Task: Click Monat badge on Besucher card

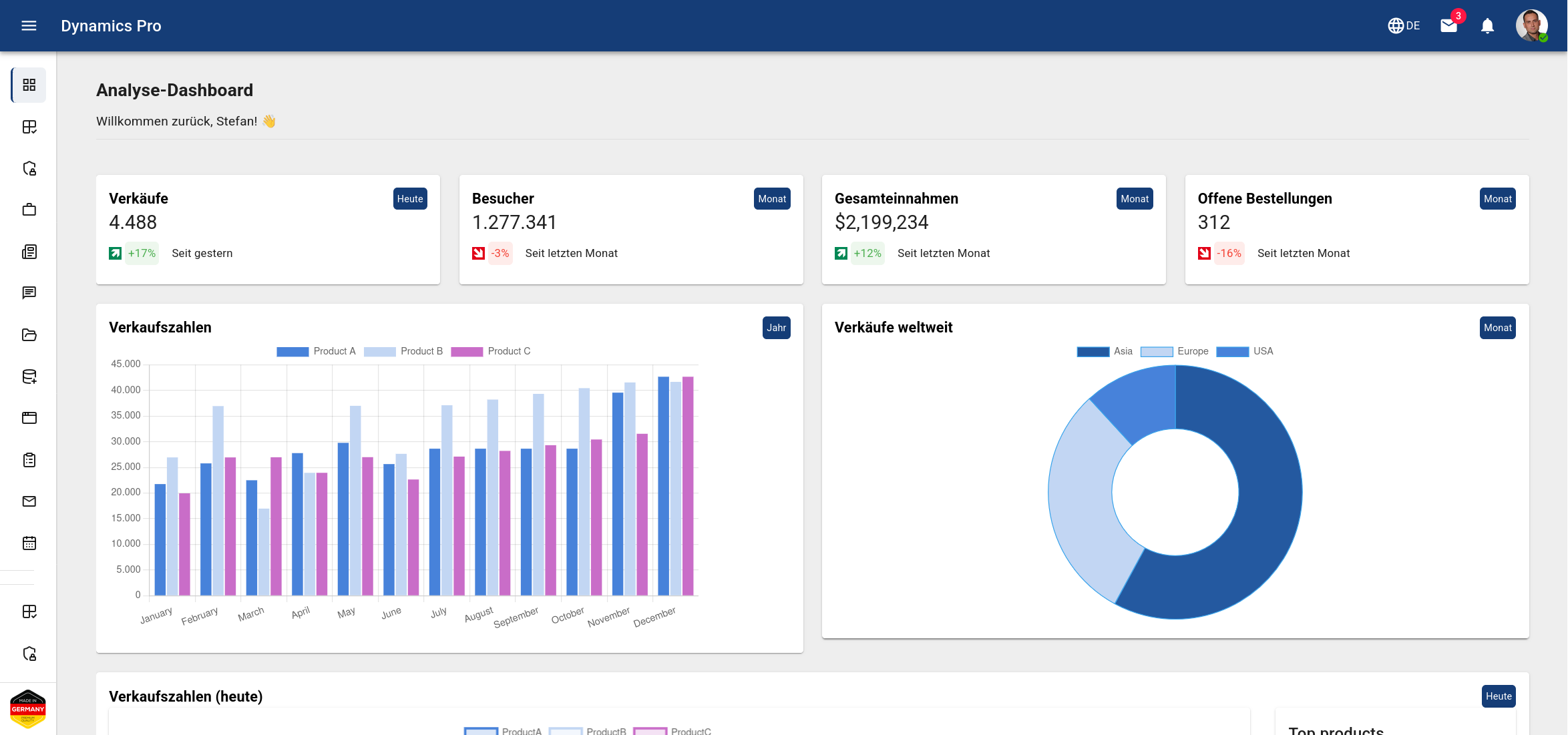Action: pos(772,199)
